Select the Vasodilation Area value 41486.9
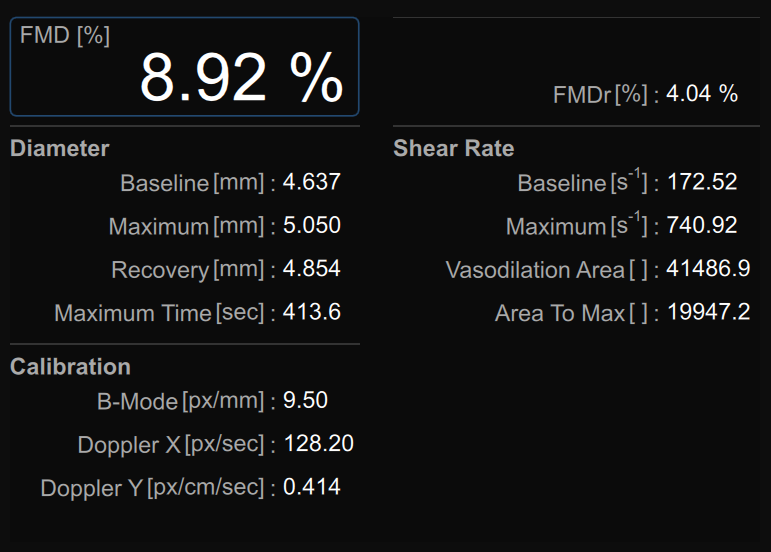The height and width of the screenshot is (552, 771). 708,269
